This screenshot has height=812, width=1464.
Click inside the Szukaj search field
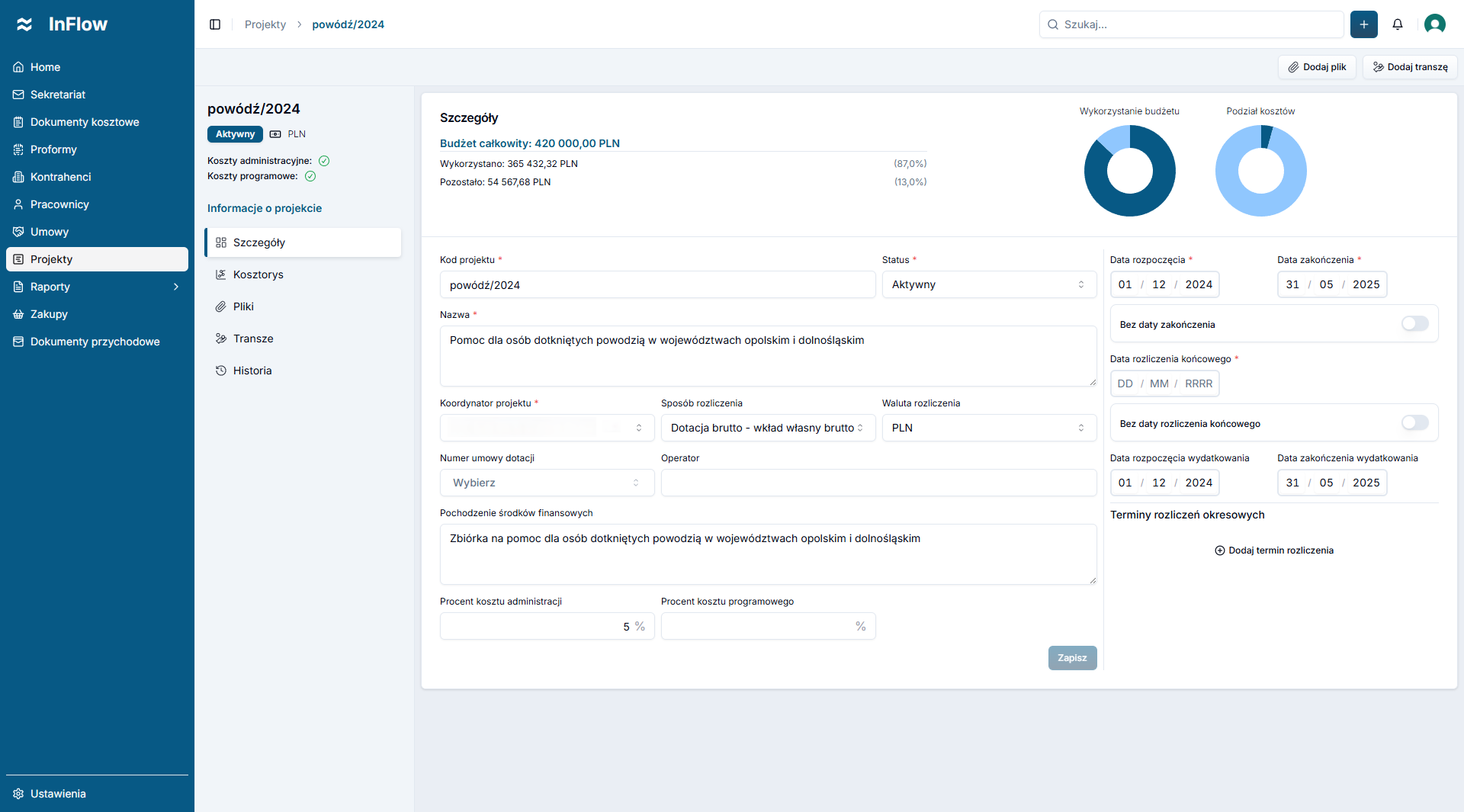pyautogui.click(x=1191, y=24)
